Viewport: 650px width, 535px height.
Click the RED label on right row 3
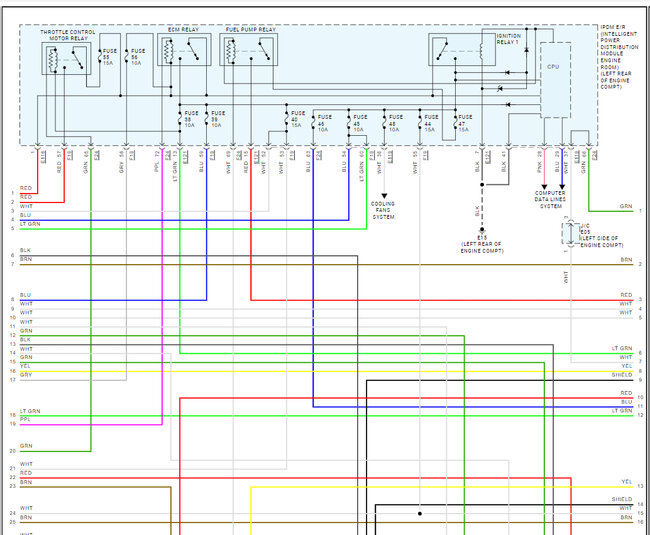626,295
